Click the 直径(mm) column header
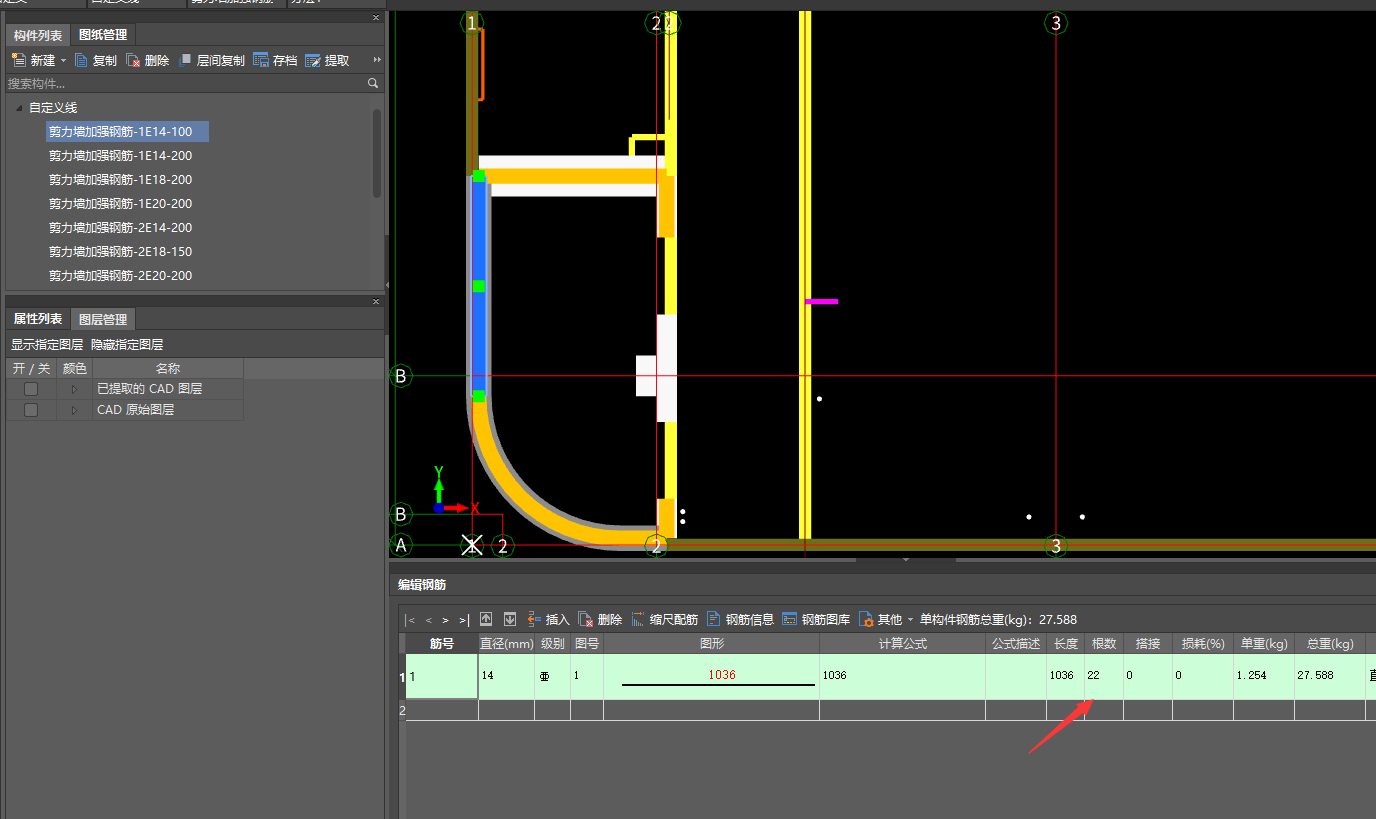This screenshot has height=819, width=1376. pyautogui.click(x=506, y=644)
